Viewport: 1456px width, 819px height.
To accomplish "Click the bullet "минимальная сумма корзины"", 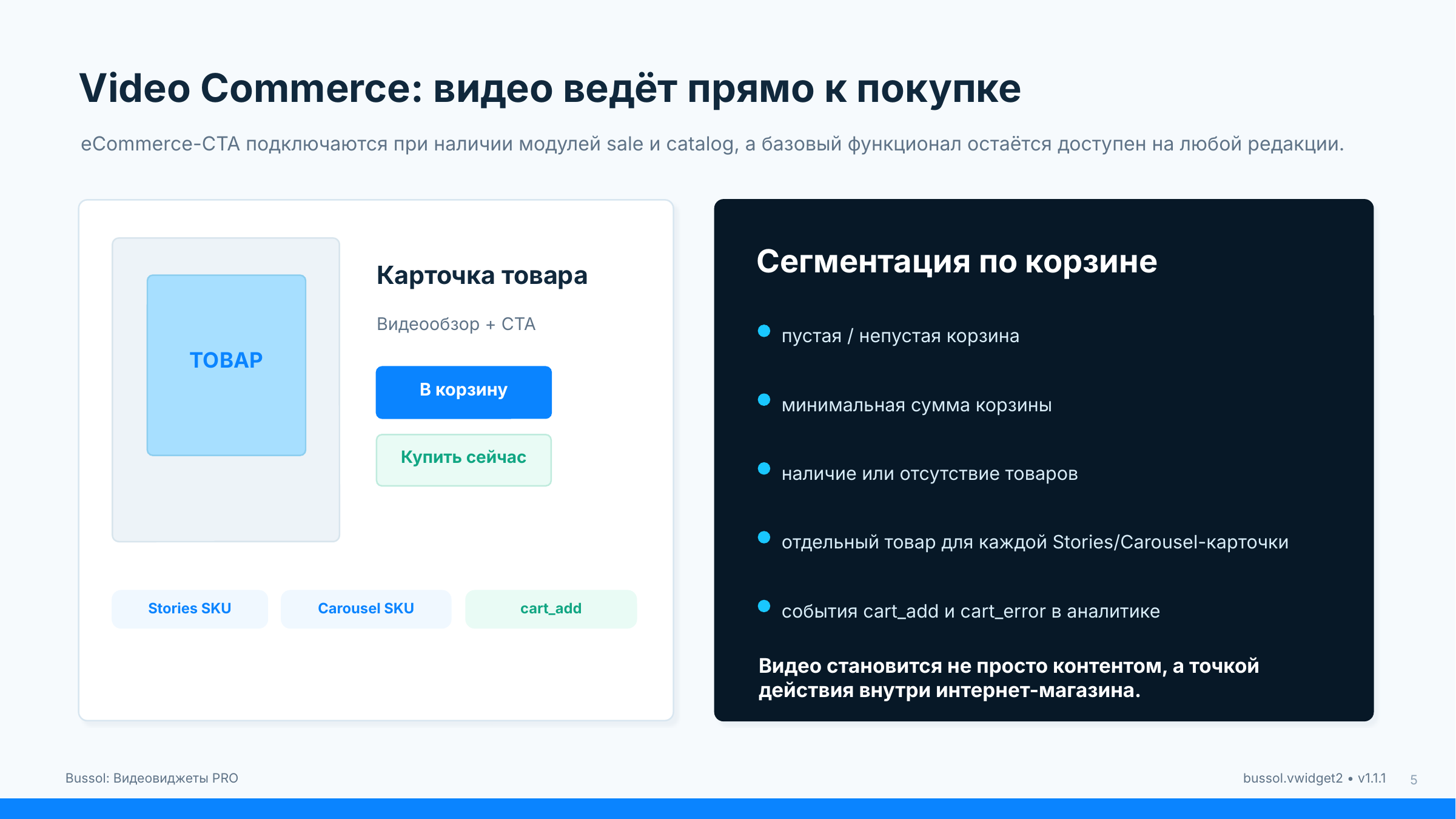I will click(916, 405).
